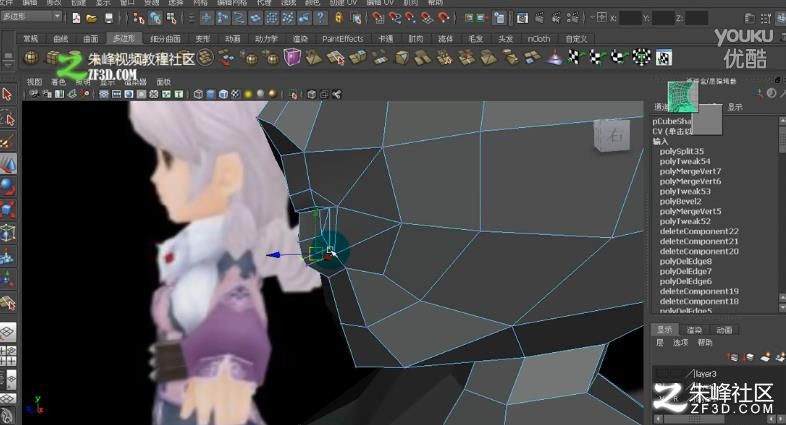Select polySplit35 in the inputs list
The image size is (786, 425).
point(681,151)
